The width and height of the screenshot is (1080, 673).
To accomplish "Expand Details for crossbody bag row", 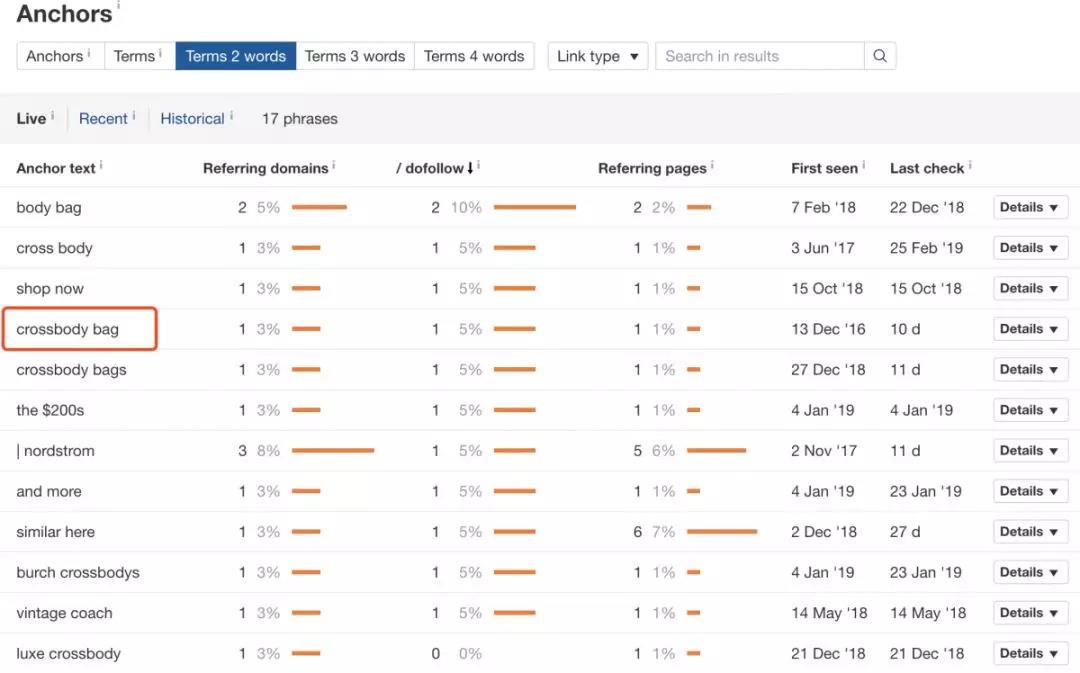I will (x=1029, y=329).
